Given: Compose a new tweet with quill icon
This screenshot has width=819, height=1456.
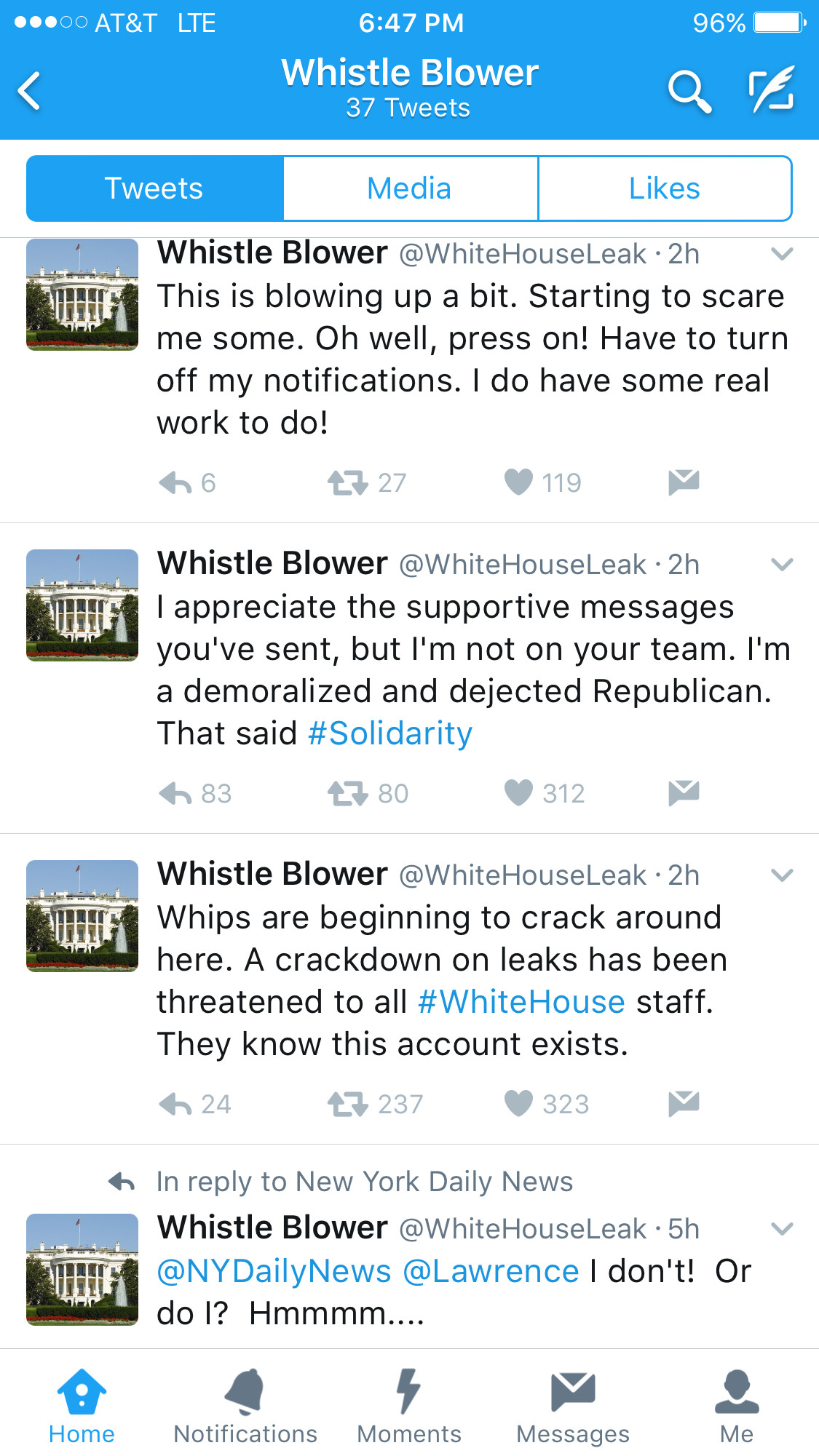Looking at the screenshot, I should (x=772, y=89).
